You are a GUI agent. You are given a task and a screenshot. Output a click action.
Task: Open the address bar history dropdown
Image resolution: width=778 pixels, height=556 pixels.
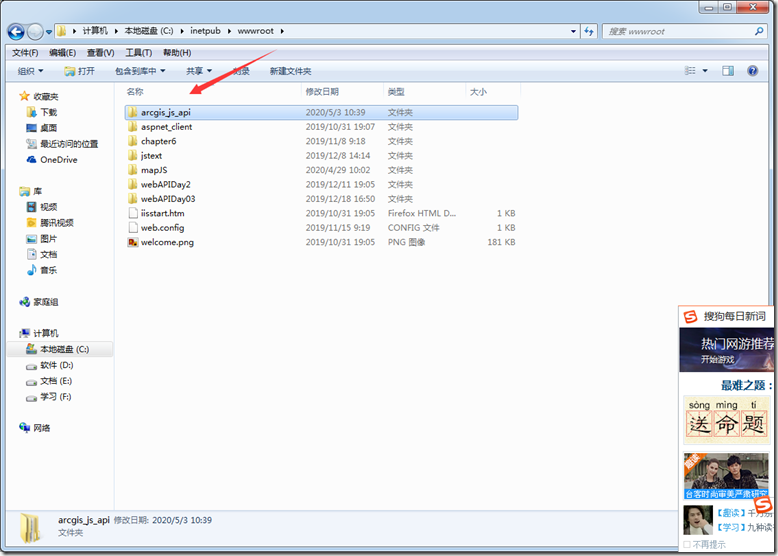tap(574, 31)
